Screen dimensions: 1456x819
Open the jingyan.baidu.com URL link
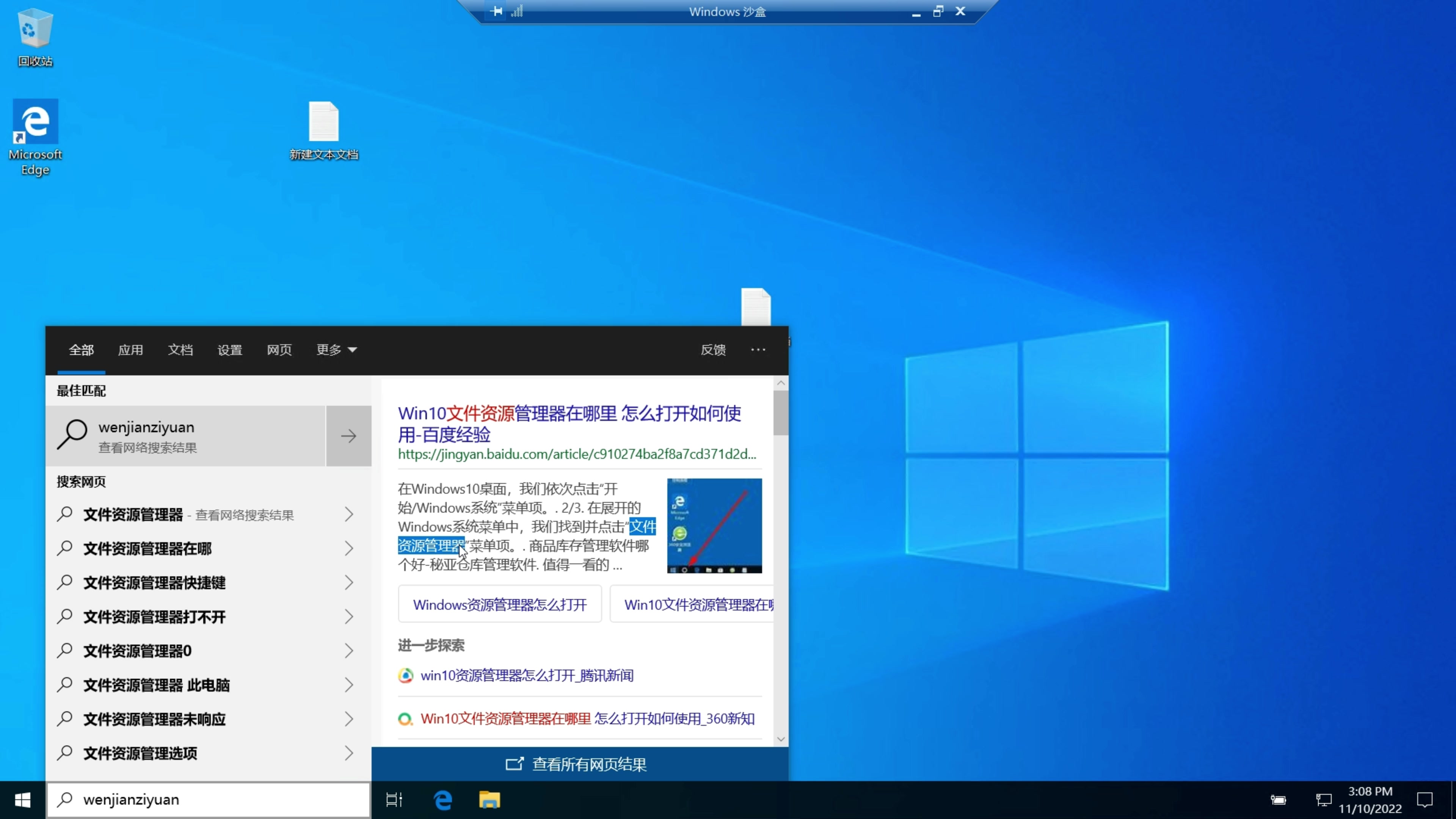coord(577,454)
